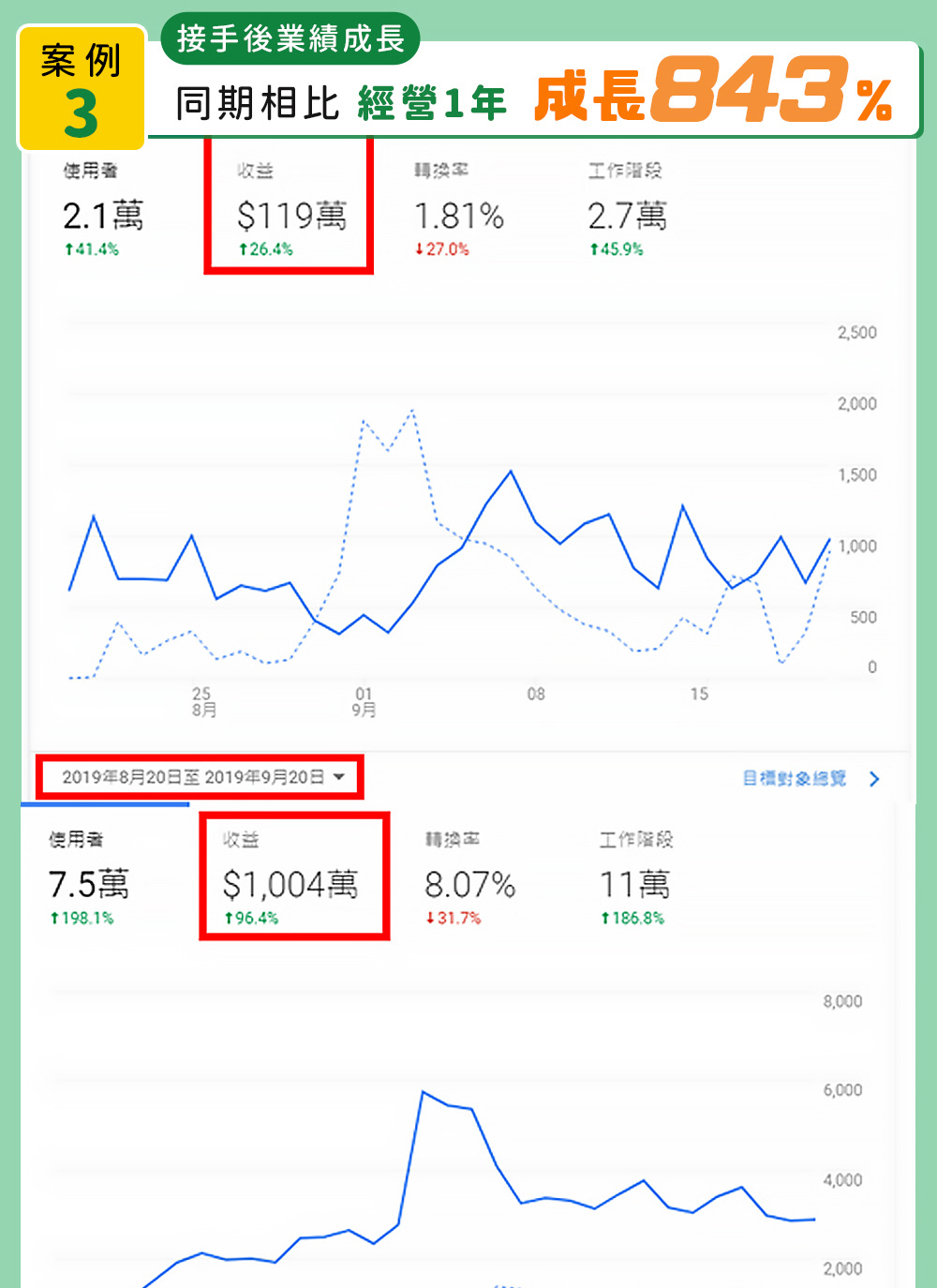
Task: Open the 工作階段 11萬 metric
Action: tap(635, 878)
